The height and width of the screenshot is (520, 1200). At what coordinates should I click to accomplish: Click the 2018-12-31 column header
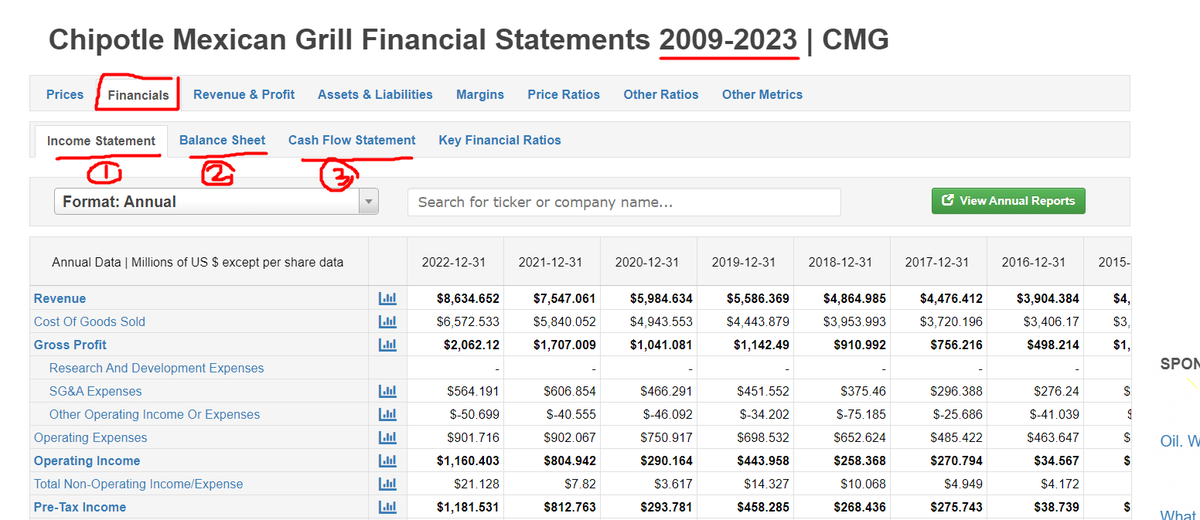point(840,262)
